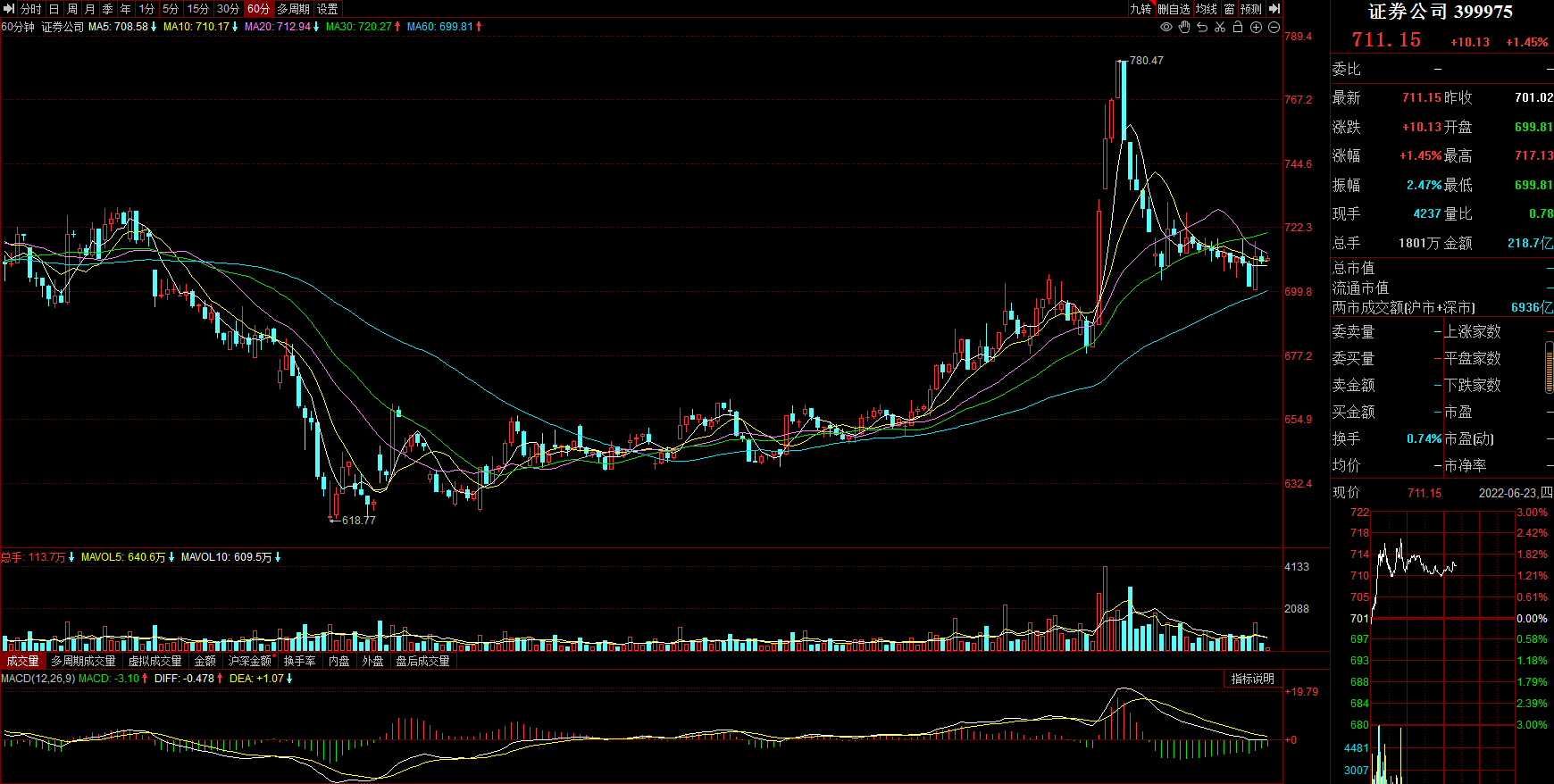This screenshot has width=1554, height=784.
Task: Select the 换手率 volume sub-tab
Action: pos(300,661)
